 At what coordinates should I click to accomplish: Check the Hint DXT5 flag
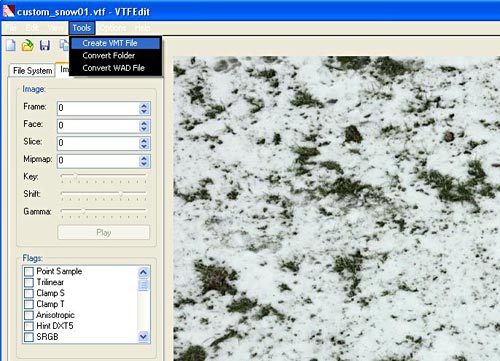[x=29, y=326]
